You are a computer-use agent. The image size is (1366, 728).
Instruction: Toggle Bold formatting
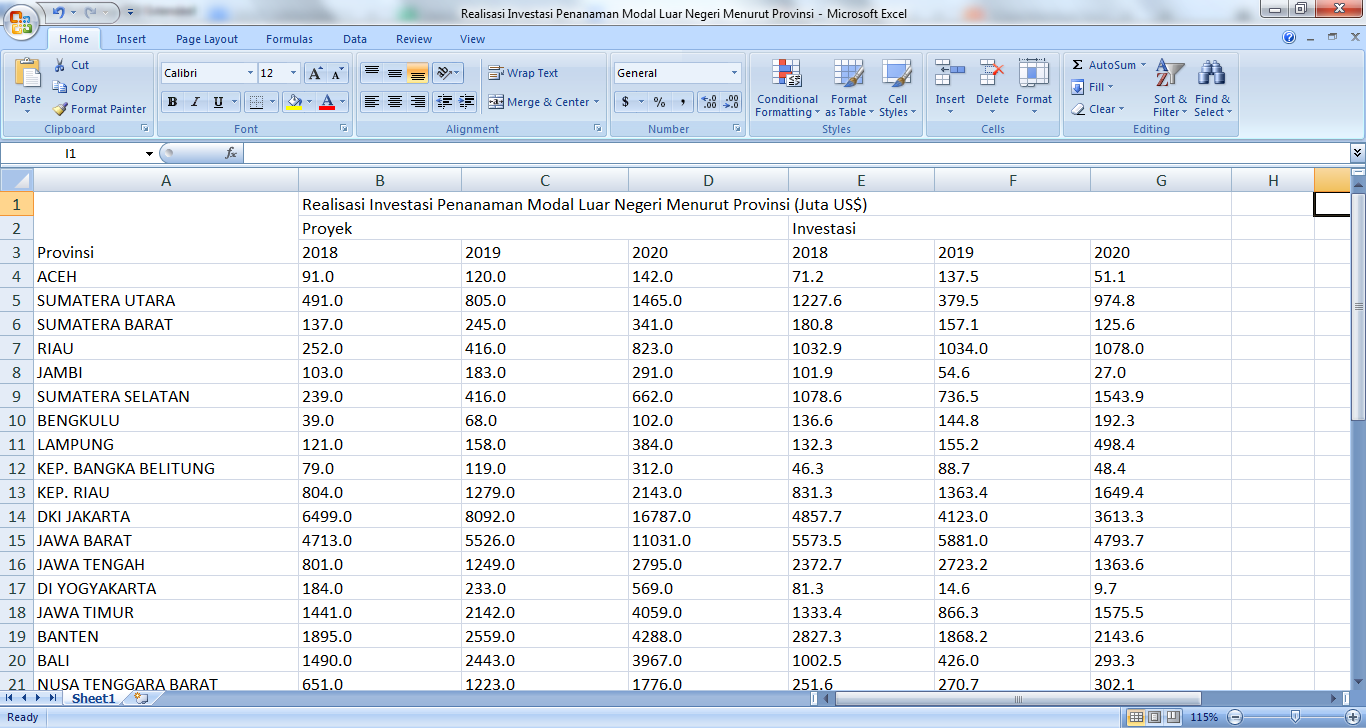coord(172,102)
